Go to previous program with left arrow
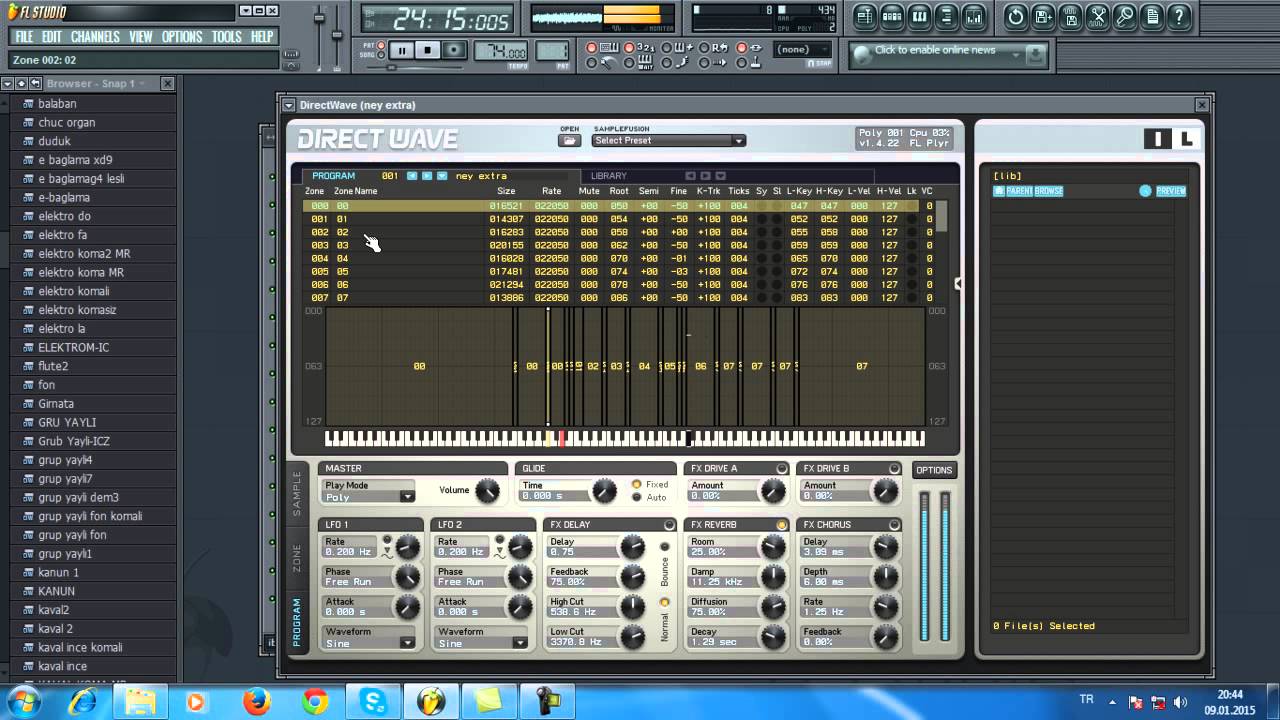This screenshot has width=1280, height=720. 412,175
